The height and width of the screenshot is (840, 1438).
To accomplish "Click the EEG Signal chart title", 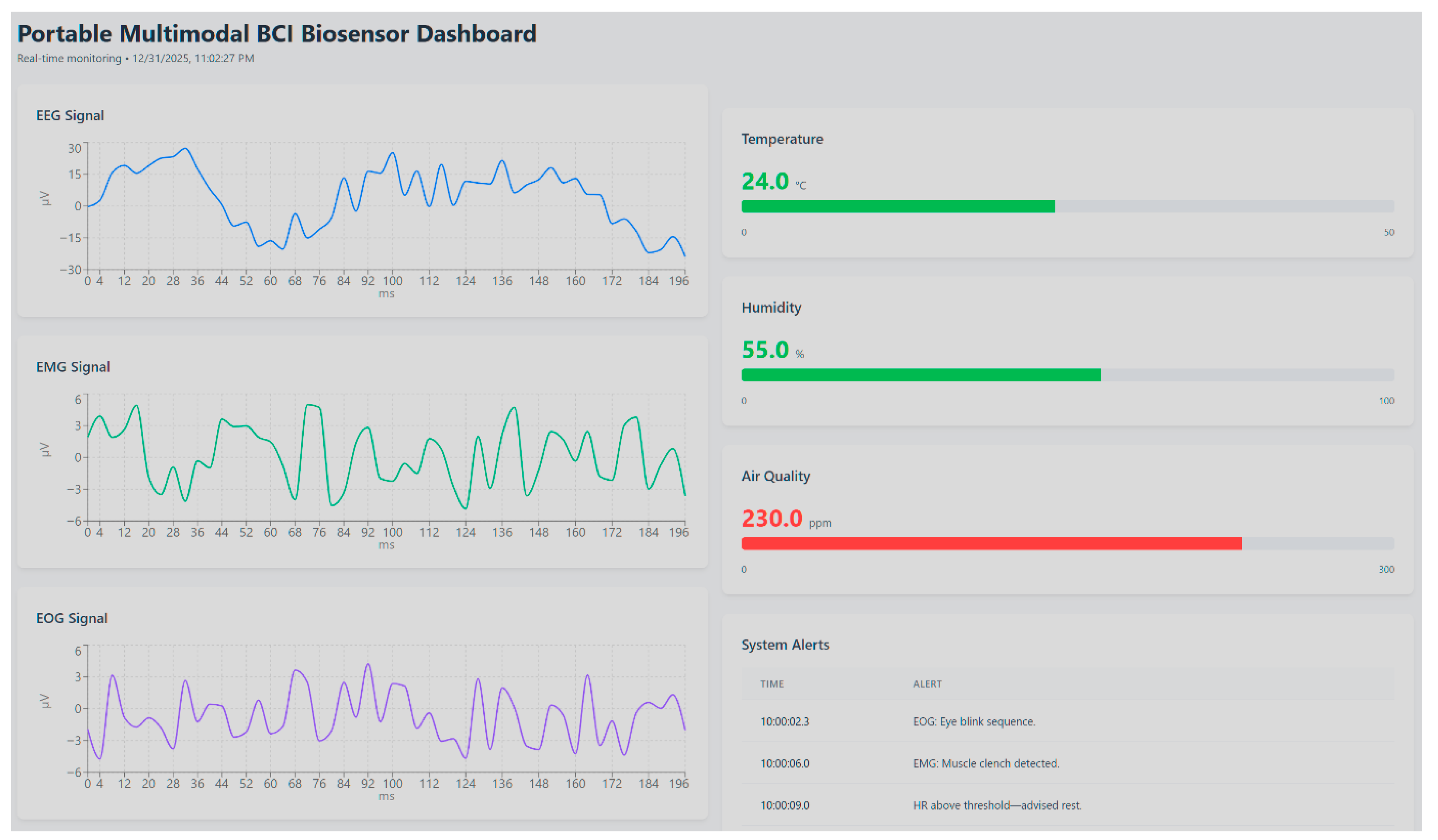I will 70,115.
